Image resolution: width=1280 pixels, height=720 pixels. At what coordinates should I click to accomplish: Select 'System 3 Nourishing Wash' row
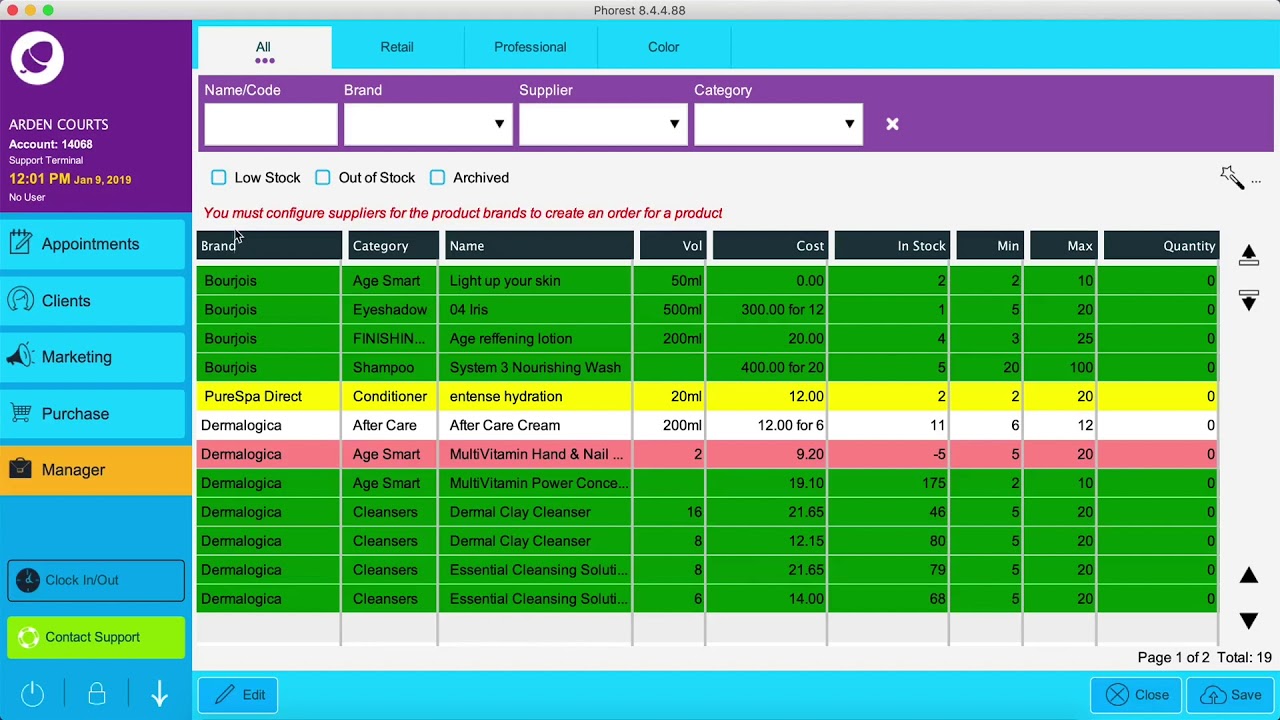coord(707,368)
